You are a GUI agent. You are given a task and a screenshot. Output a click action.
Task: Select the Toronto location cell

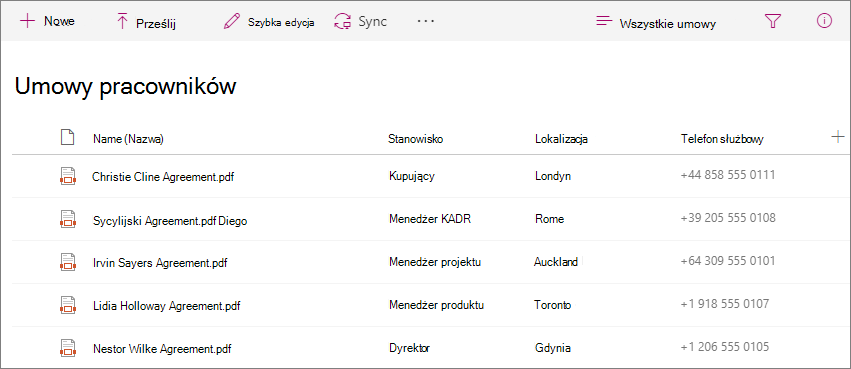pyautogui.click(x=553, y=305)
